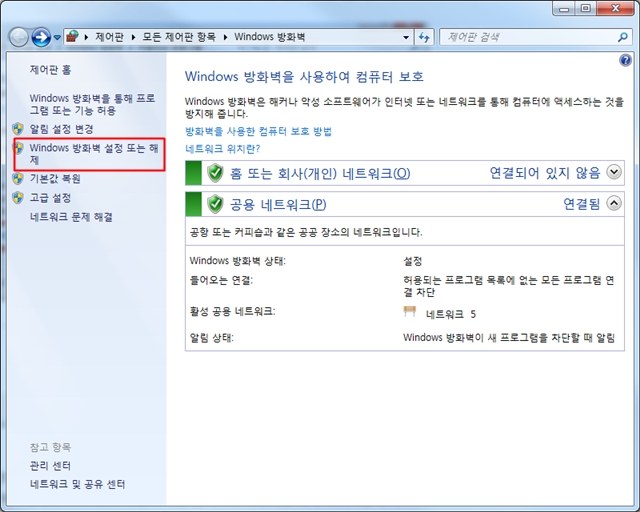The height and width of the screenshot is (512, 640).
Task: Collapse the 공용 네트워크 section chevron
Action: point(614,203)
